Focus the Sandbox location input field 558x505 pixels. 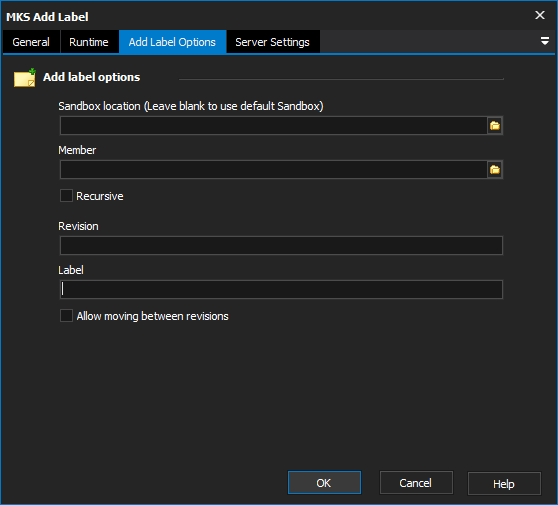pyautogui.click(x=273, y=126)
